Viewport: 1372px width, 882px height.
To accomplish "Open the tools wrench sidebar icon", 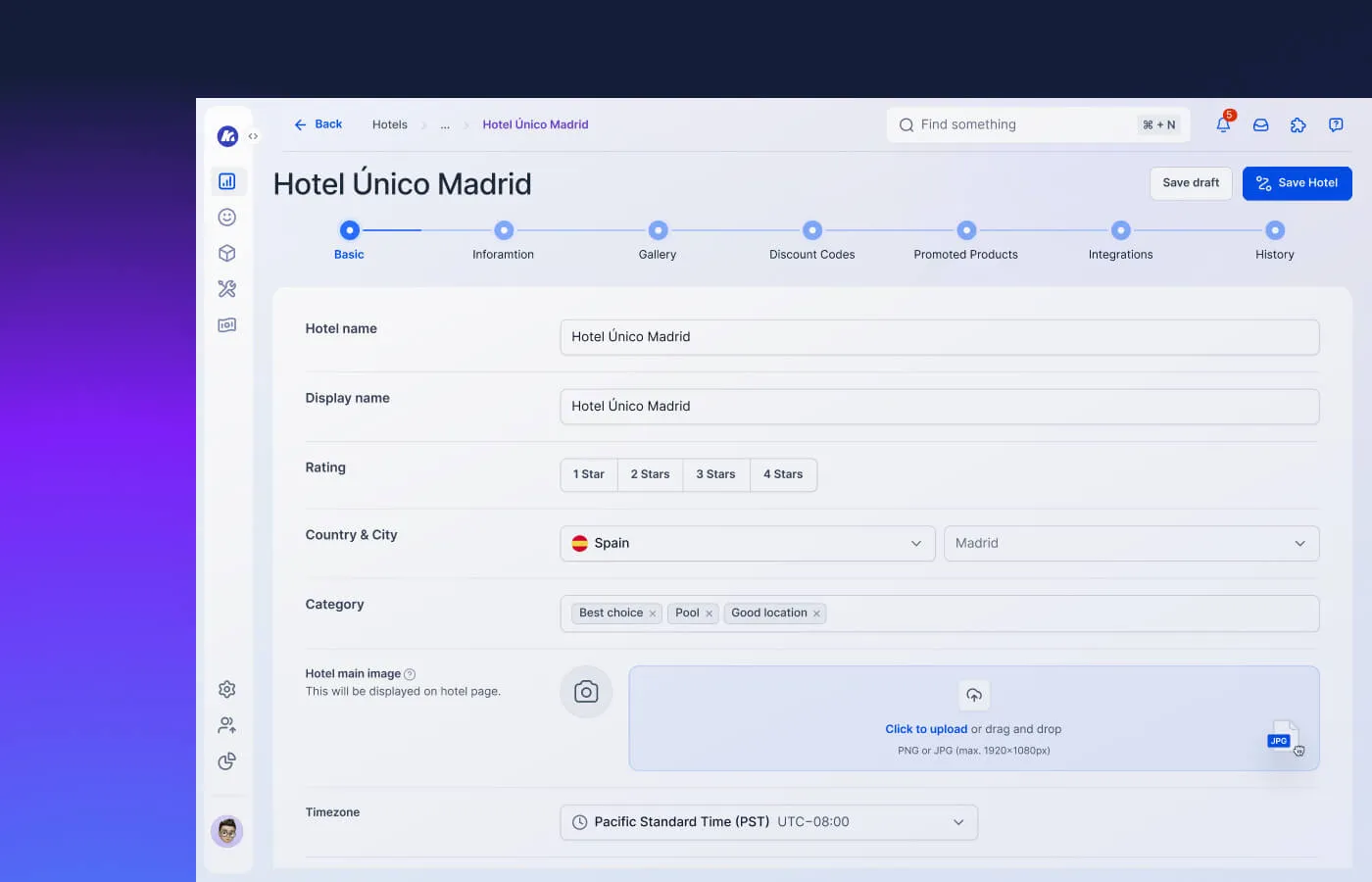I will coord(227,289).
